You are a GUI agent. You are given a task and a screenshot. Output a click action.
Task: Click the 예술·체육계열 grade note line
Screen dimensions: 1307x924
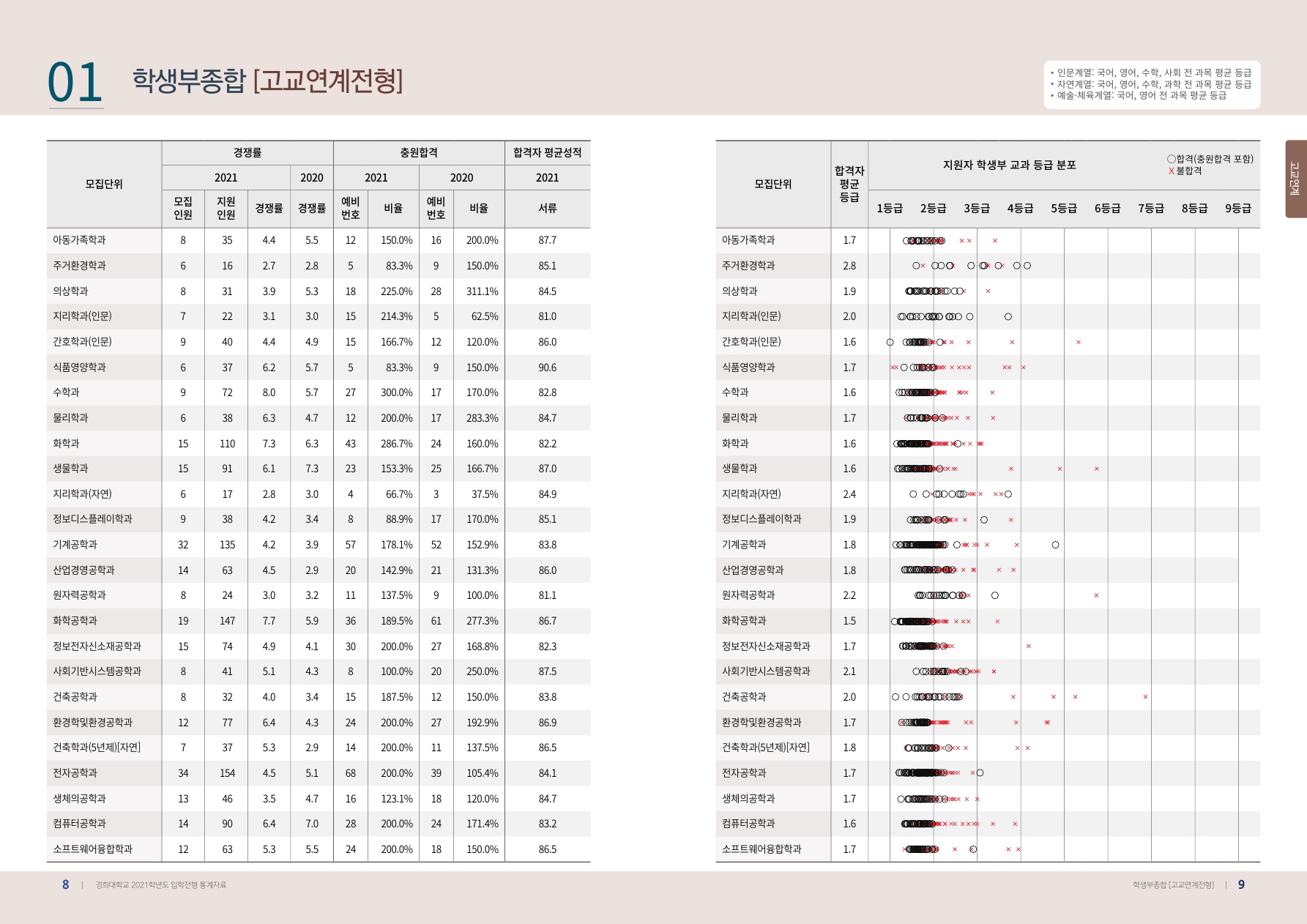(1139, 95)
